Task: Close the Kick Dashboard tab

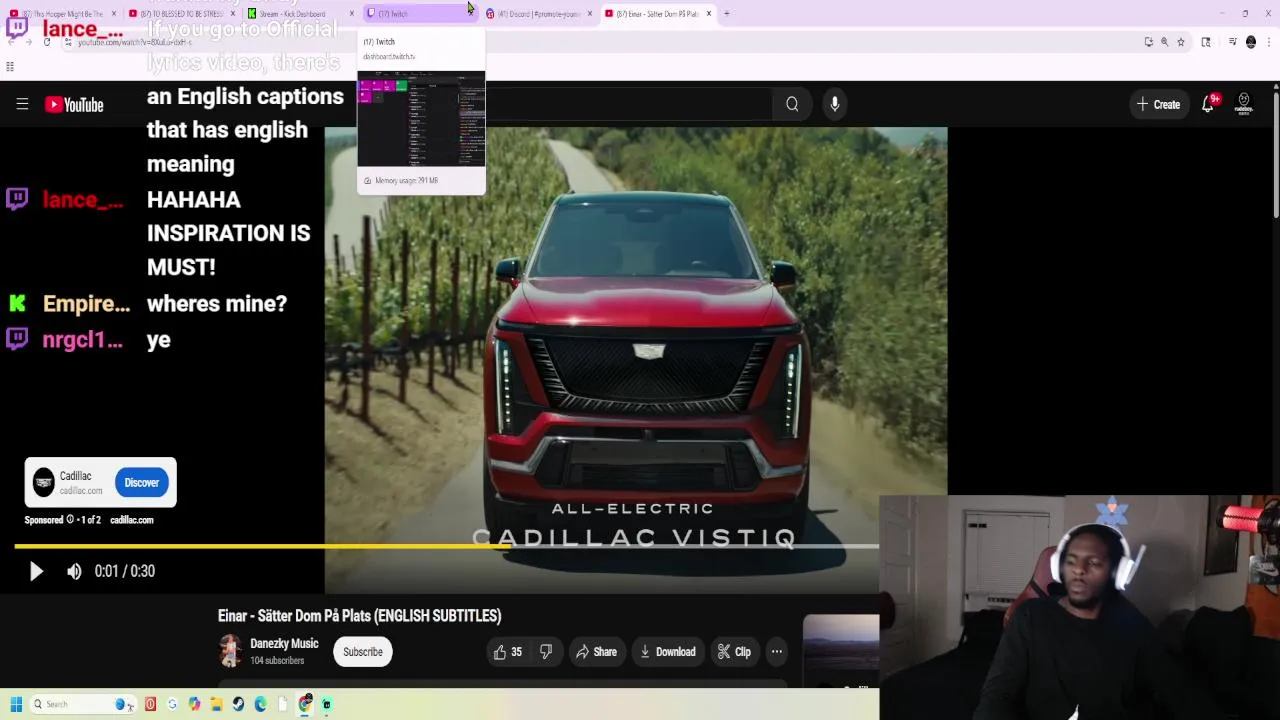Action: coord(352,14)
